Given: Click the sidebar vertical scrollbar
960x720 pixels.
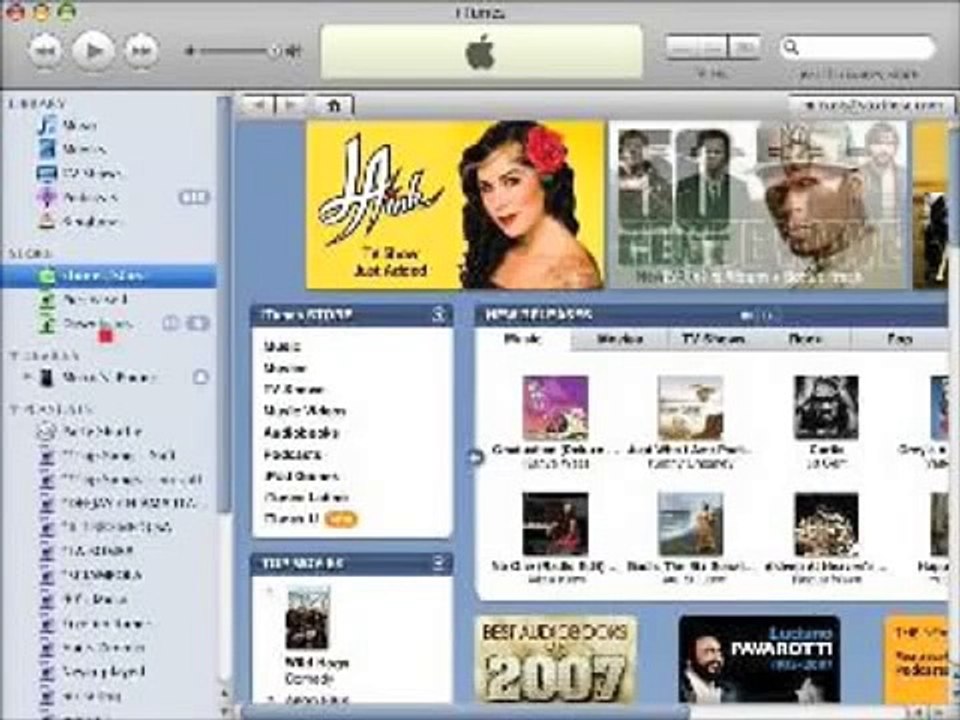Looking at the screenshot, I should [x=224, y=303].
